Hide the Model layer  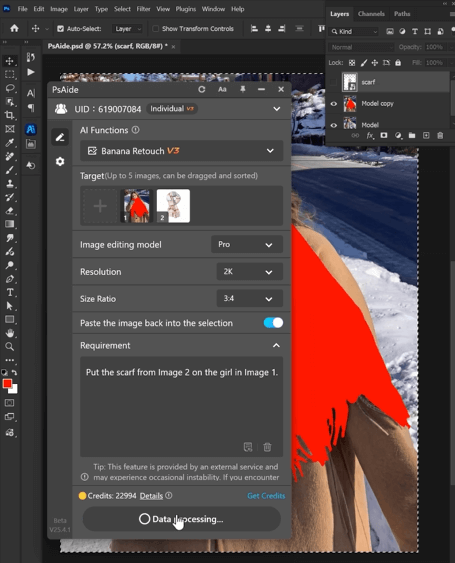(x=334, y=125)
